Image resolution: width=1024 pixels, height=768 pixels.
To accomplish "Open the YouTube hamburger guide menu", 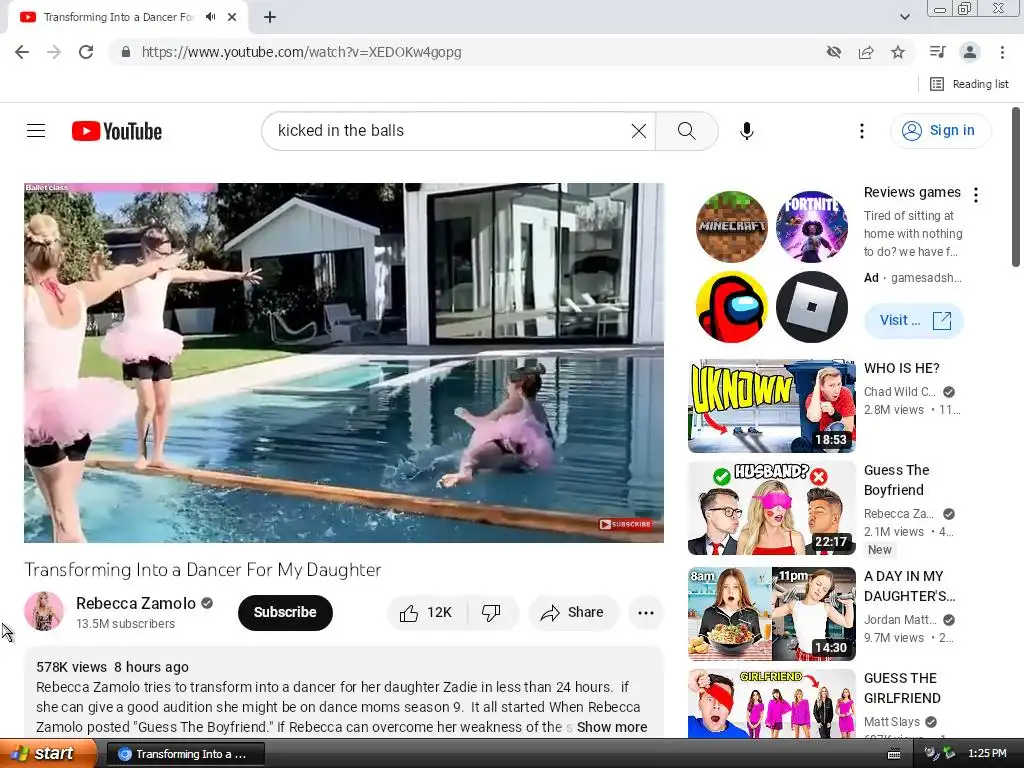I will [x=36, y=131].
